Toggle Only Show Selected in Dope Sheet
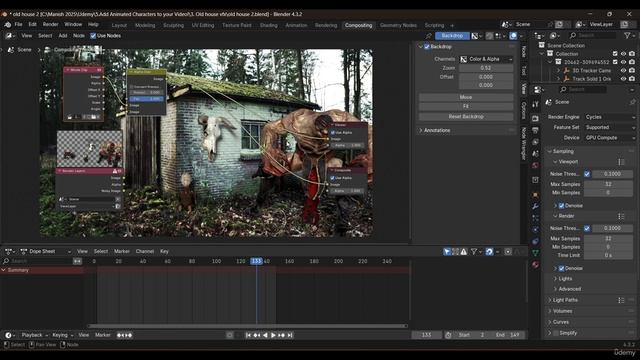640x360 pixels. pos(447,252)
